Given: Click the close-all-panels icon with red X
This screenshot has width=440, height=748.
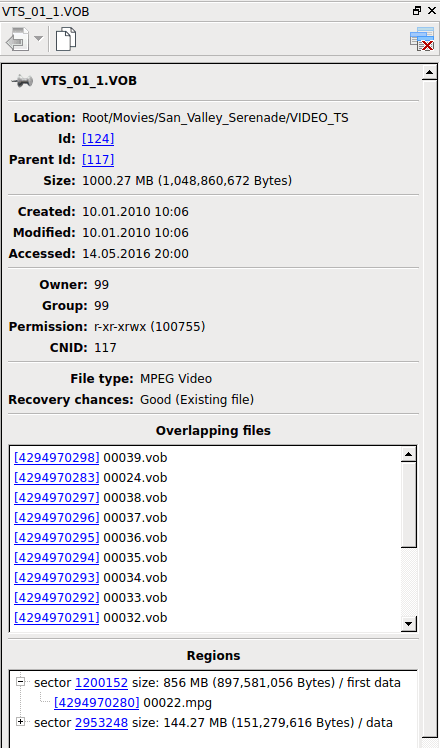Looking at the screenshot, I should tap(422, 39).
